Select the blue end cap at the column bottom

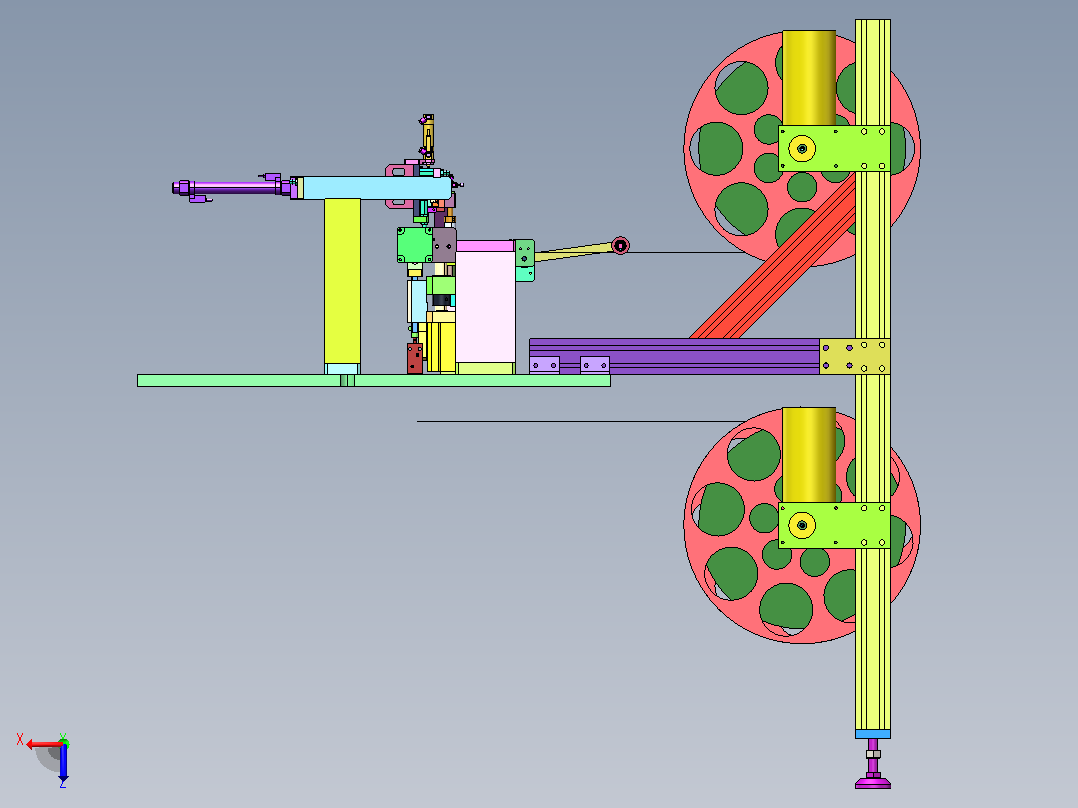click(x=873, y=734)
